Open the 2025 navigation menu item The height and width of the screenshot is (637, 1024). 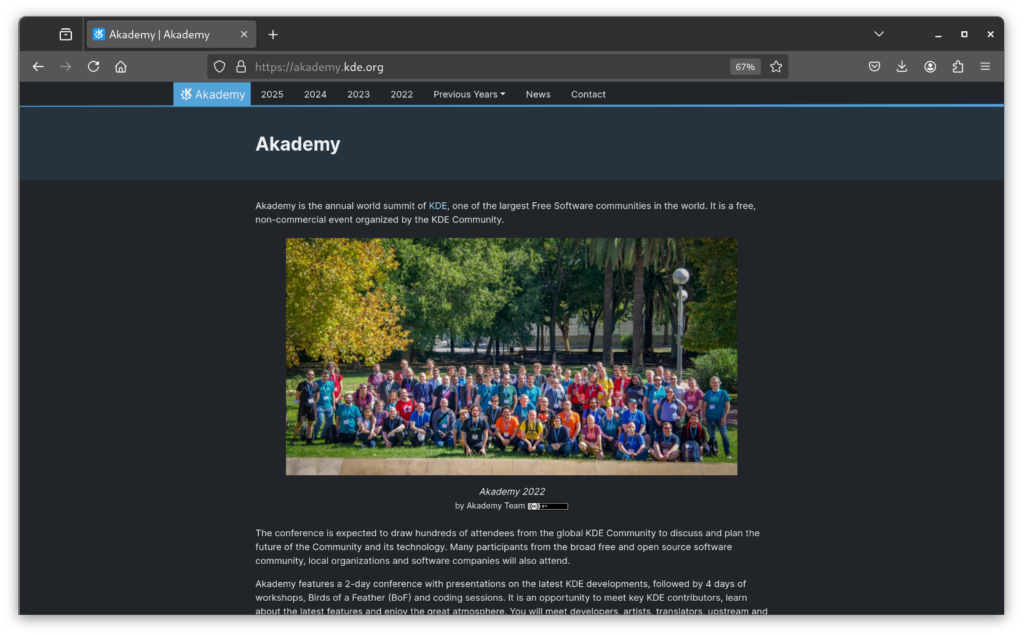[272, 94]
